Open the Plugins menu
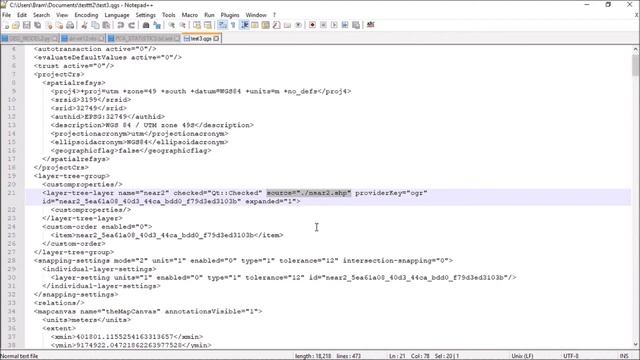640x360 pixels. [230, 15]
